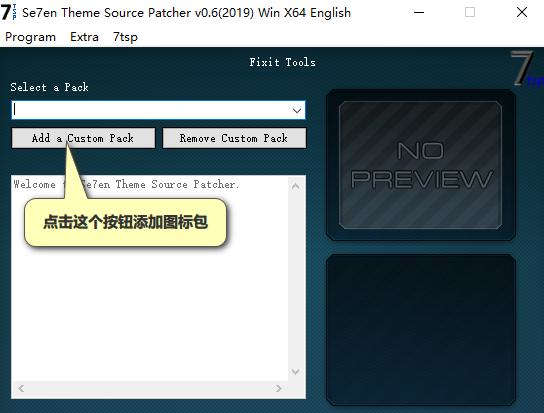The width and height of the screenshot is (544, 413).
Task: Minimize the Se7en Theme Source Patcher window
Action: point(419,12)
